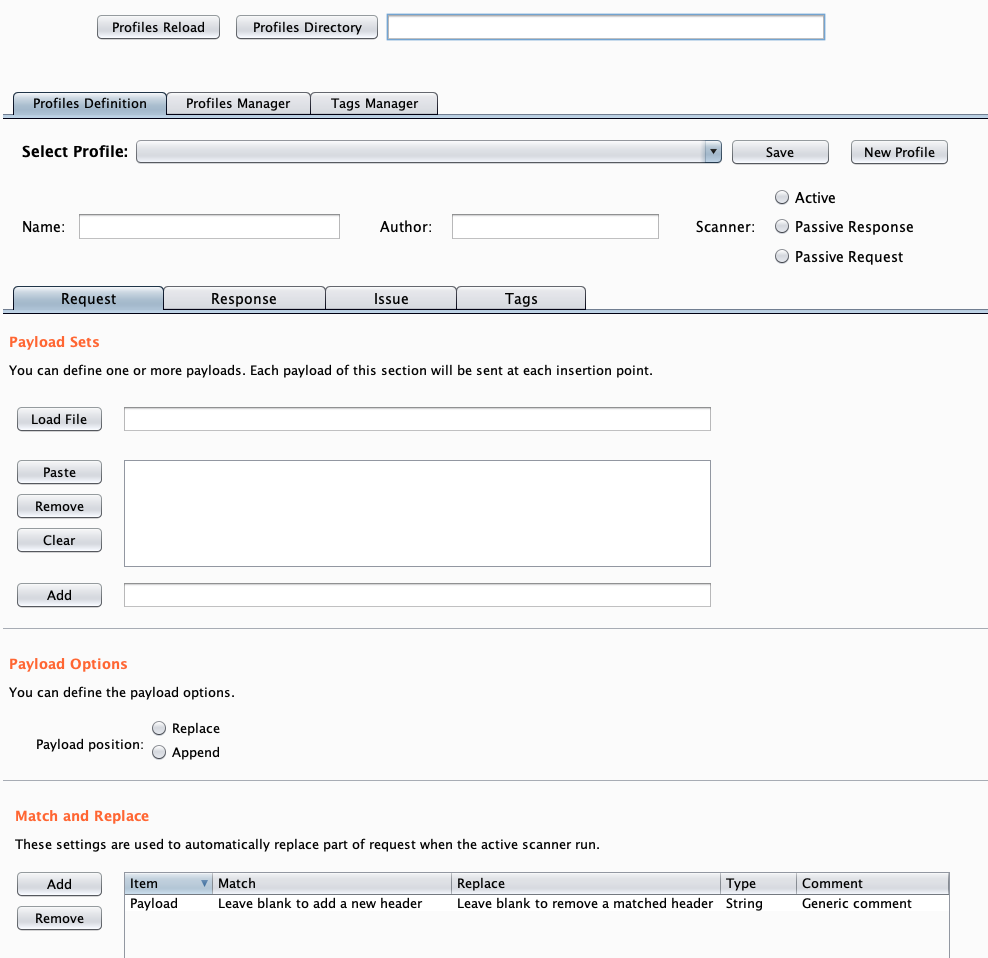Screen dimensions: 988x958
Task: Click inside the payload list box
Action: pyautogui.click(x=417, y=513)
